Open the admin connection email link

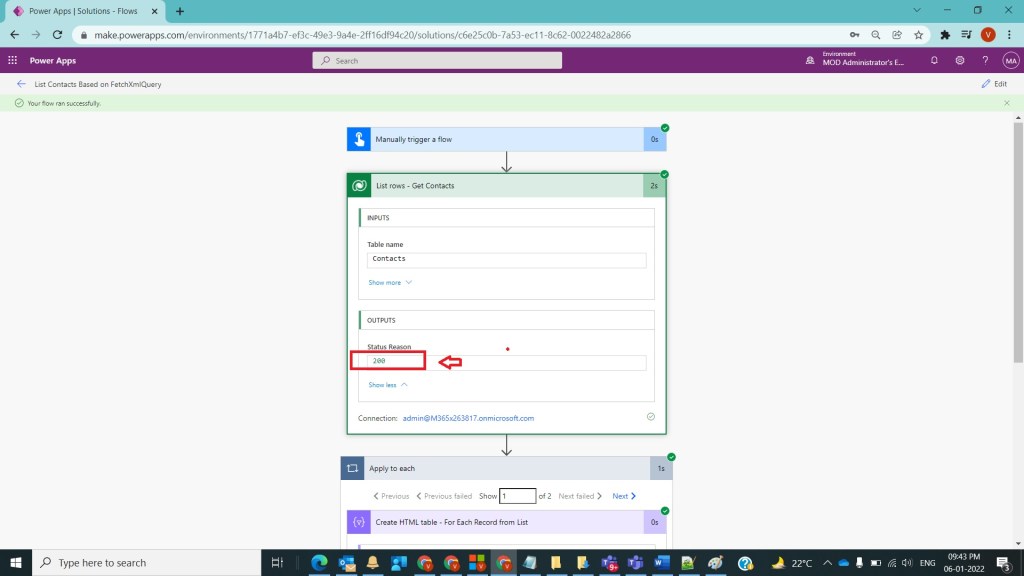click(x=468, y=418)
